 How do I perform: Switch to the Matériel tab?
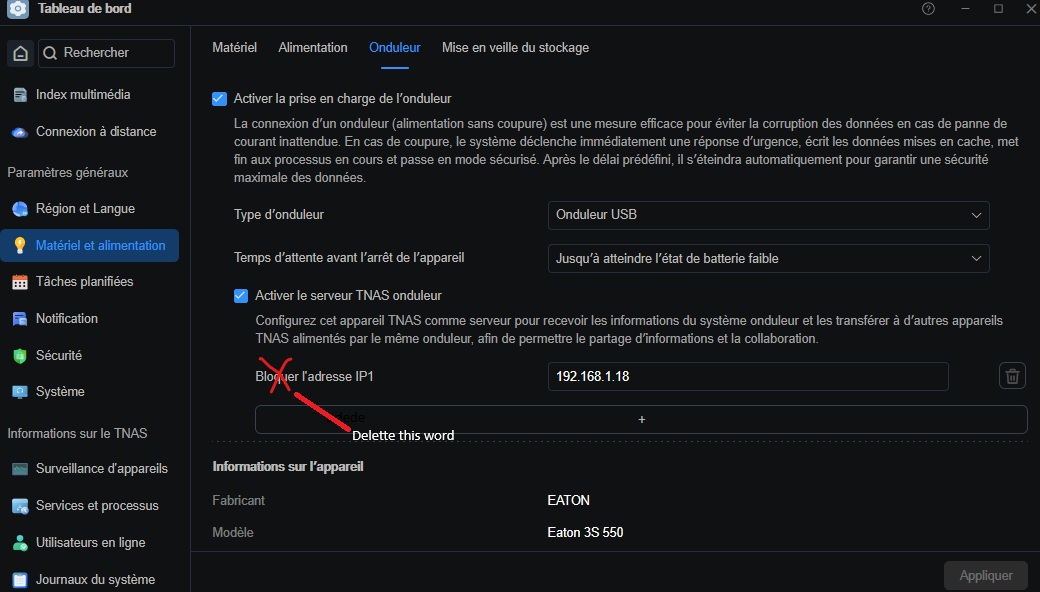click(x=234, y=48)
